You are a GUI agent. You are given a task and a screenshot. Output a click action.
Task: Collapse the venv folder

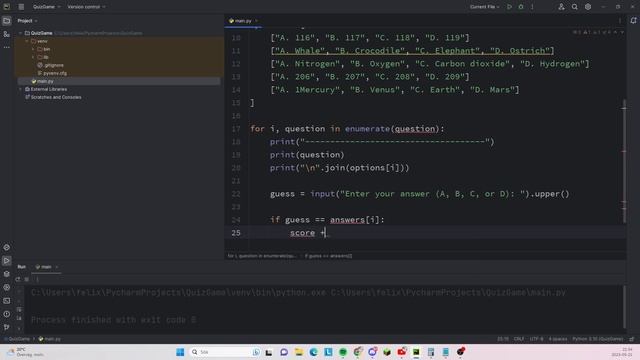click(27, 41)
